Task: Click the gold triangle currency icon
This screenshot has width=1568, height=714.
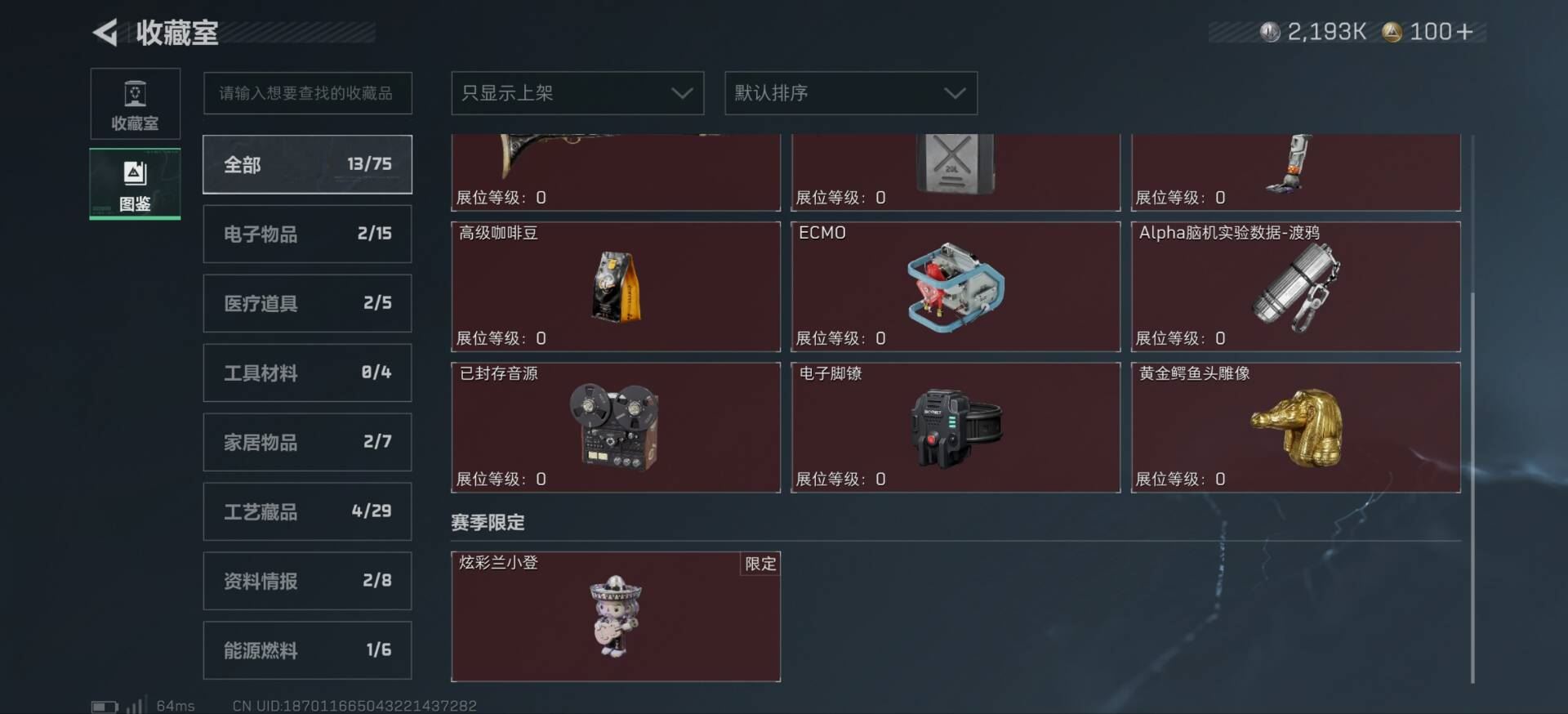Action: click(1392, 32)
